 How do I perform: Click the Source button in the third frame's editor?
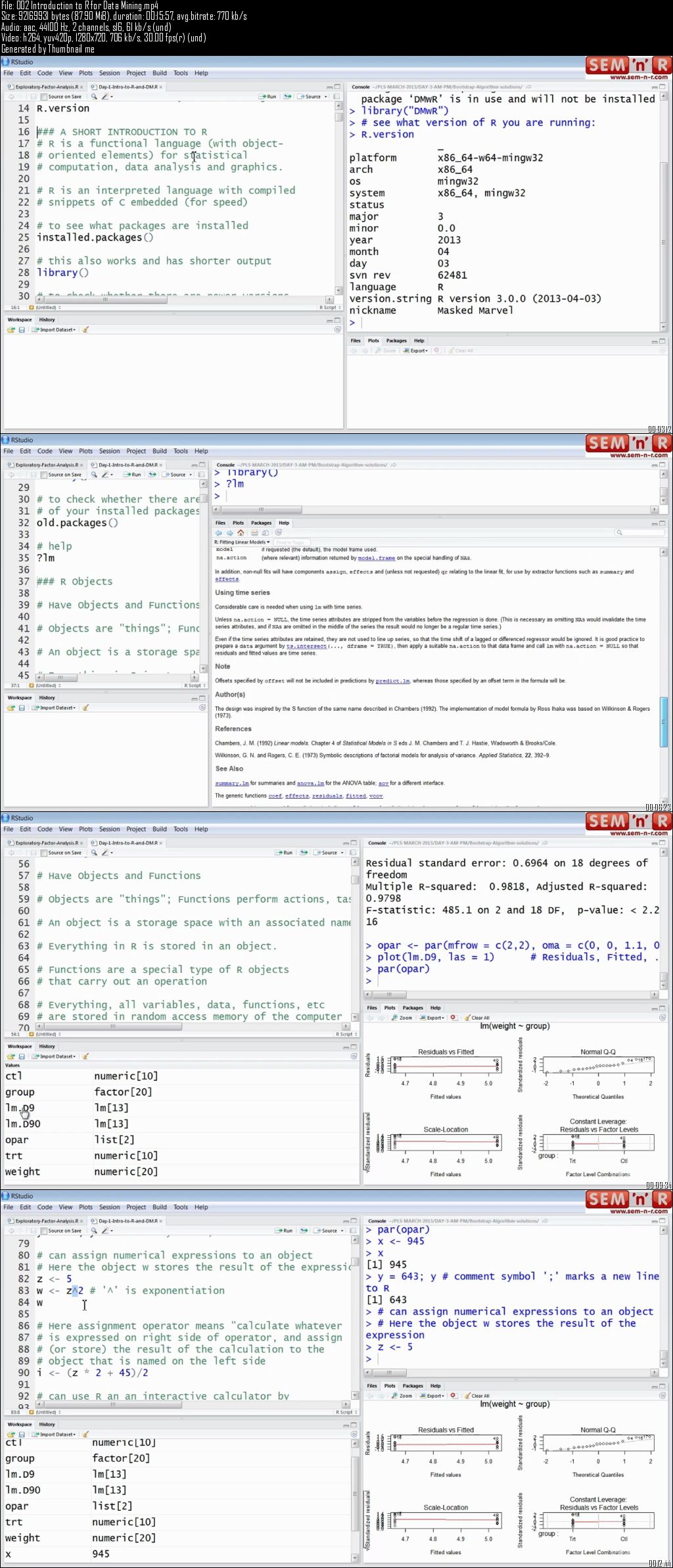326,853
